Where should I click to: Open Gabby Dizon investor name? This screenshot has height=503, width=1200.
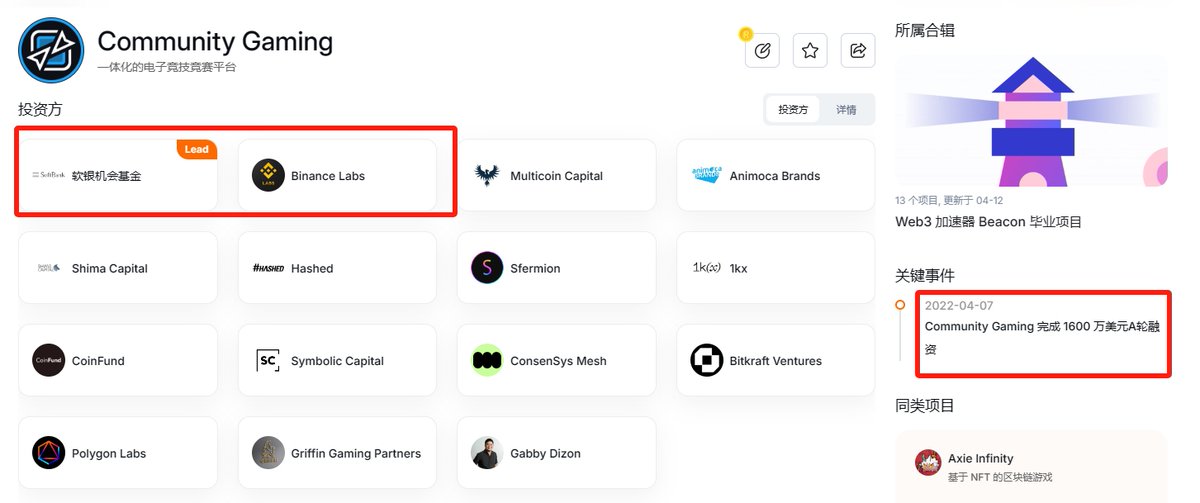click(x=545, y=453)
